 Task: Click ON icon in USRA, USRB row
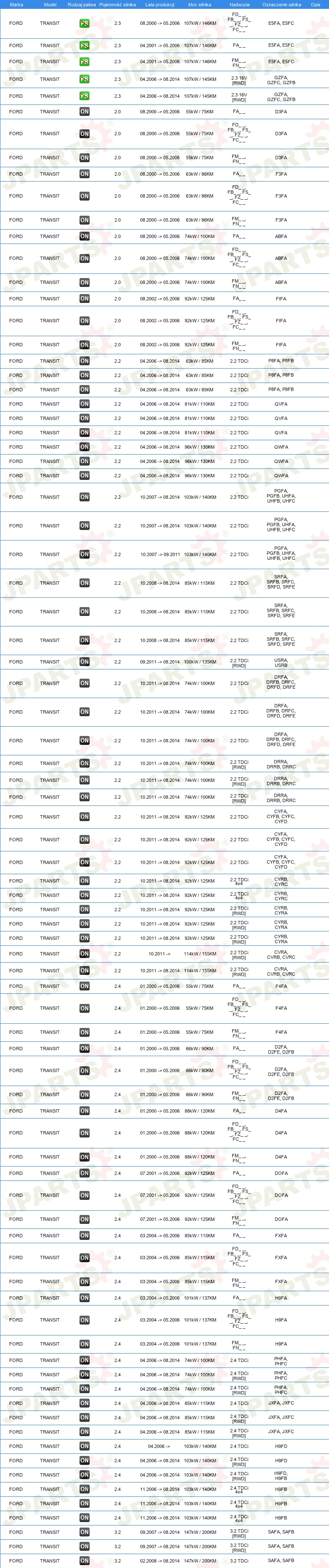[85, 662]
